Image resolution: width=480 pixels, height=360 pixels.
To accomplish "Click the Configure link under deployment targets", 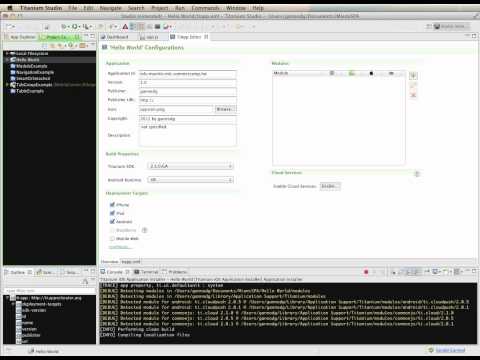I will click(x=119, y=247).
